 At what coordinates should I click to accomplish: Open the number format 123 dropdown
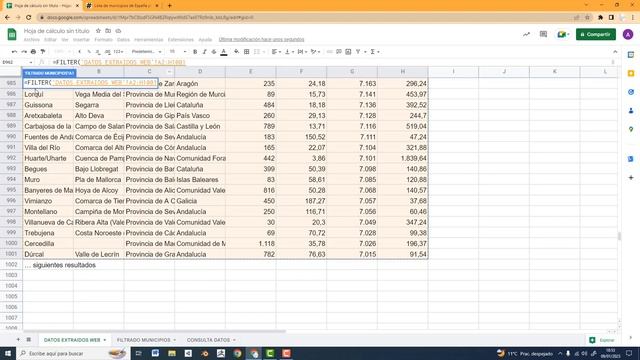[118, 52]
